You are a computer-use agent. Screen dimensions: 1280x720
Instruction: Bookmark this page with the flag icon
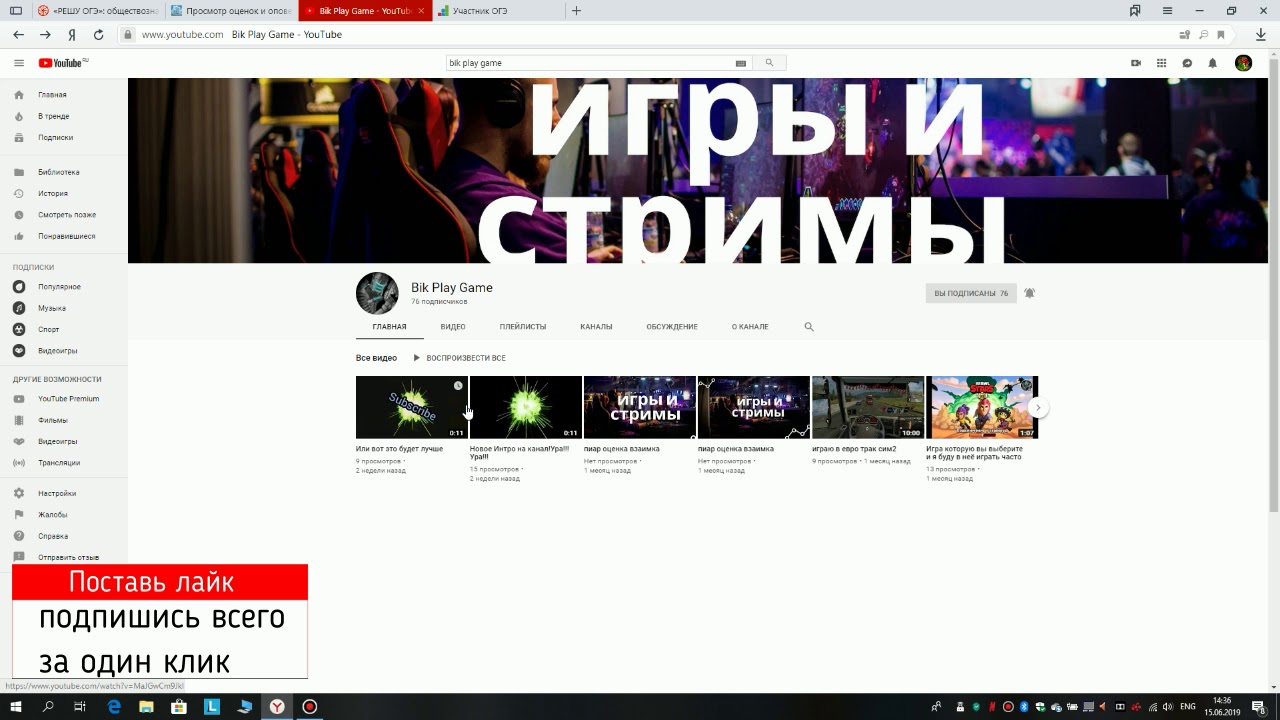pos(1221,34)
